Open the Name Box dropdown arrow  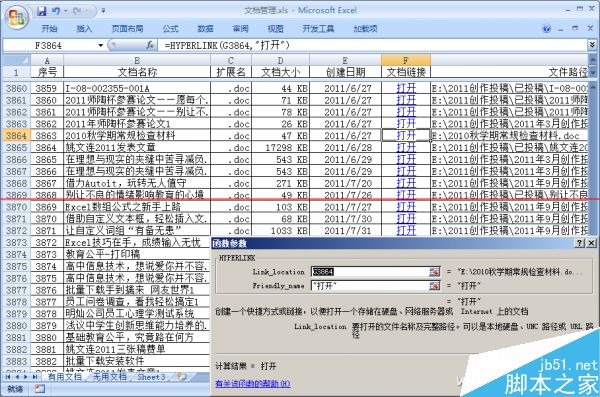click(101, 45)
